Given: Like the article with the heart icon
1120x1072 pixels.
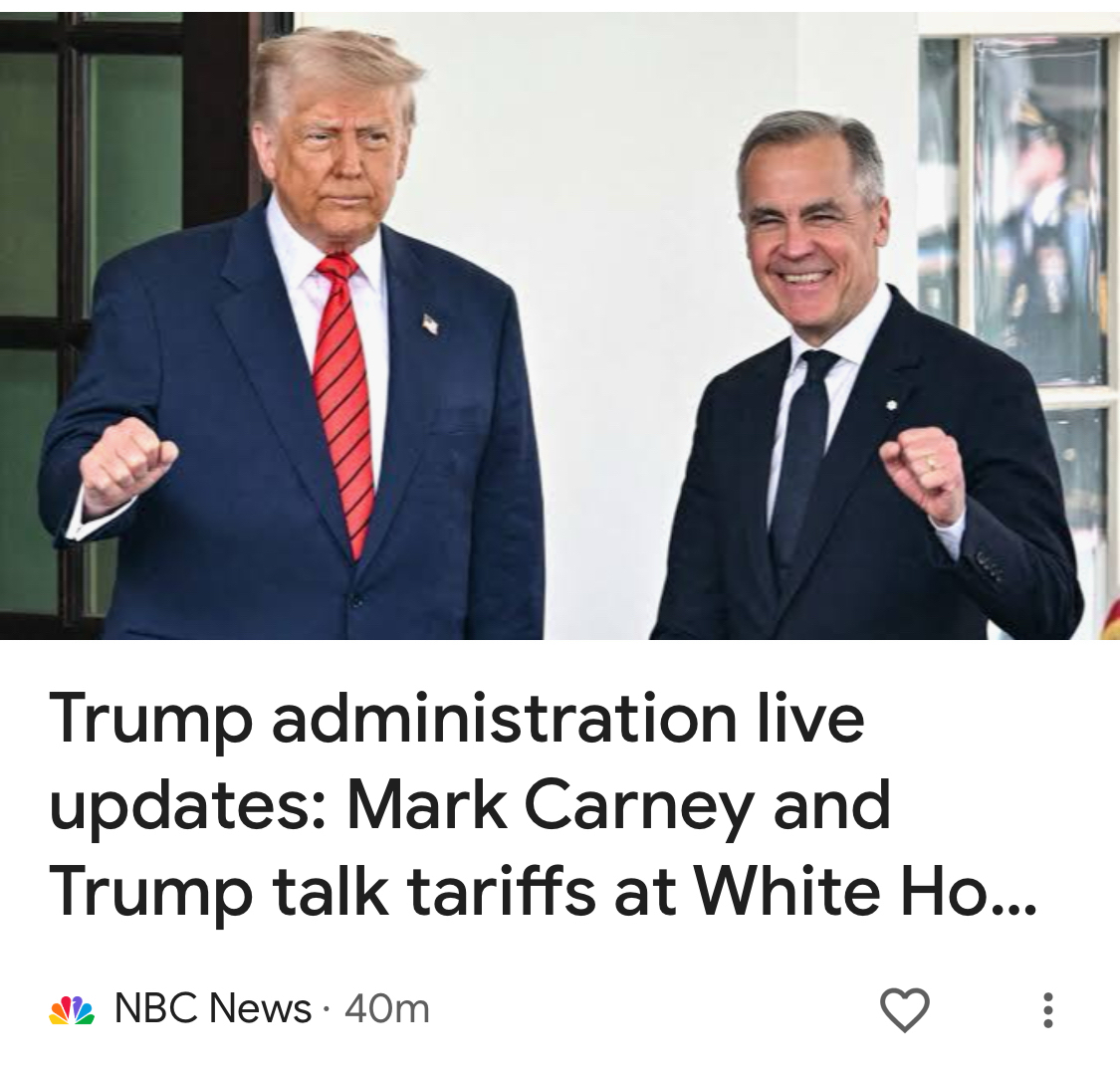Looking at the screenshot, I should pyautogui.click(x=904, y=1009).
